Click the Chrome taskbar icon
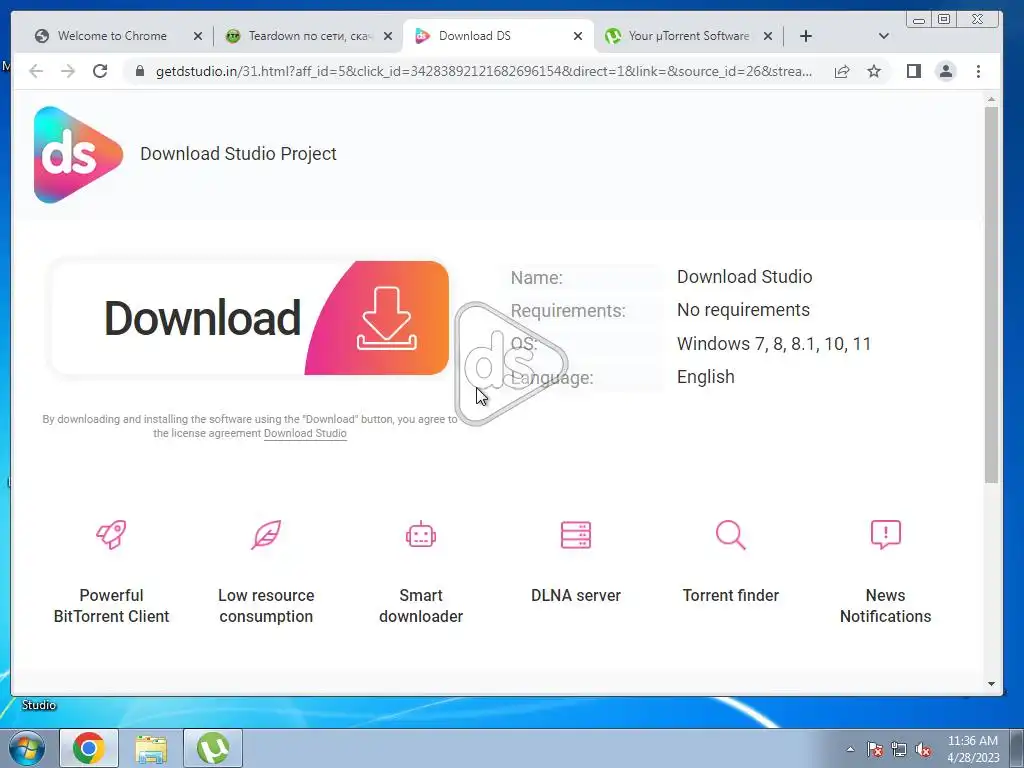This screenshot has height=768, width=1024. pos(89,748)
